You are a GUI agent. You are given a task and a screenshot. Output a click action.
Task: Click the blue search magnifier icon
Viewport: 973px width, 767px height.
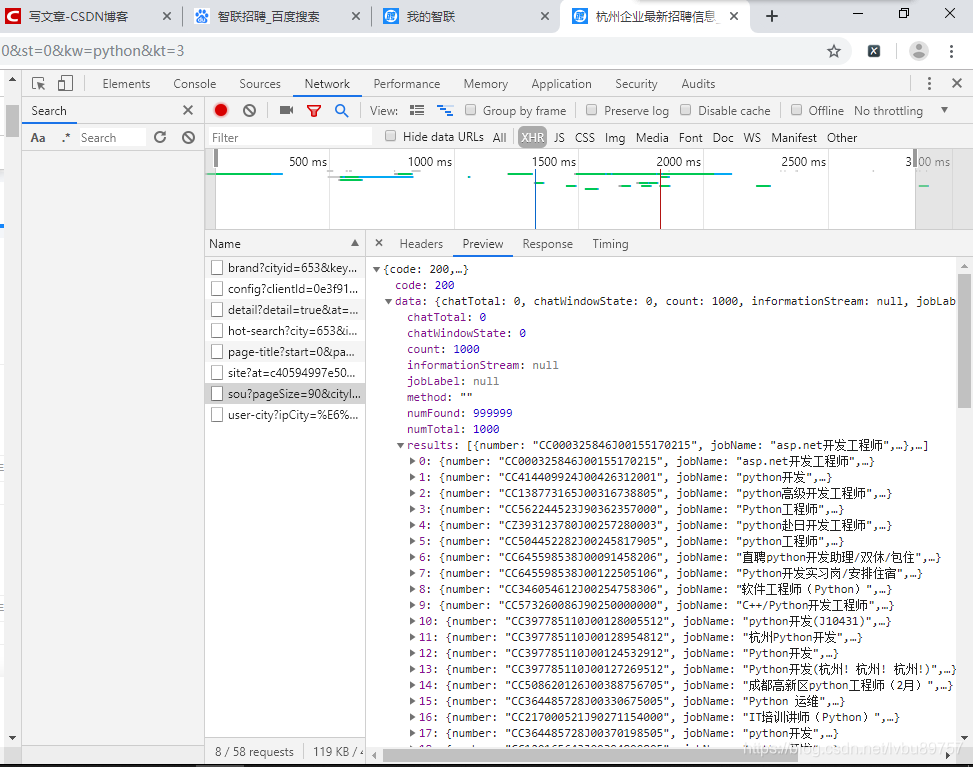(341, 110)
